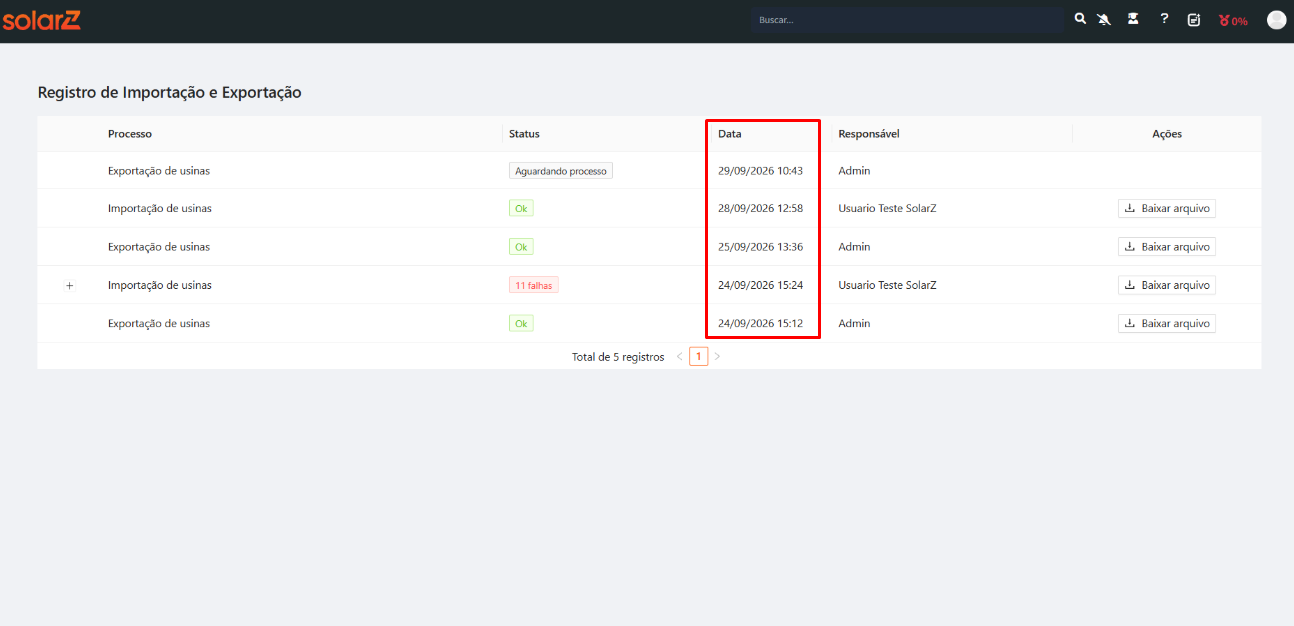The width and height of the screenshot is (1294, 626).
Task: Click the Responsável column header
Action: coord(869,134)
